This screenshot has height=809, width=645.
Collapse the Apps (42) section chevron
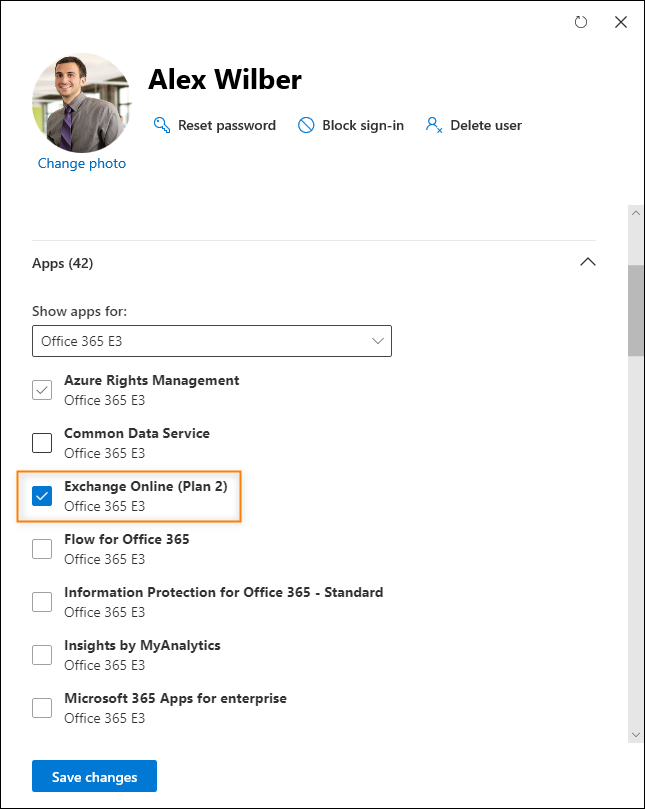point(588,262)
